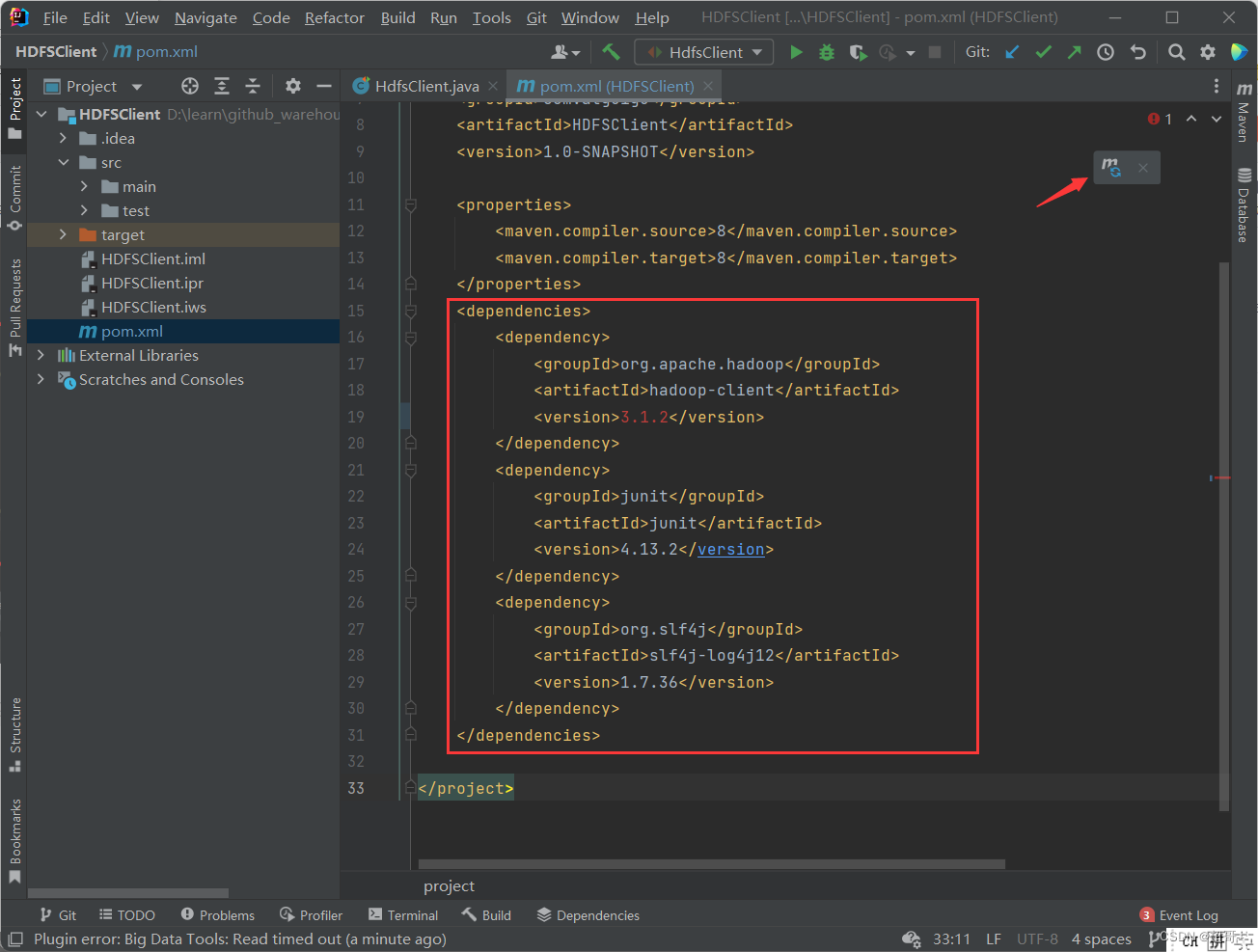The image size is (1258, 952).
Task: Open the Maven side panel
Action: [1244, 113]
